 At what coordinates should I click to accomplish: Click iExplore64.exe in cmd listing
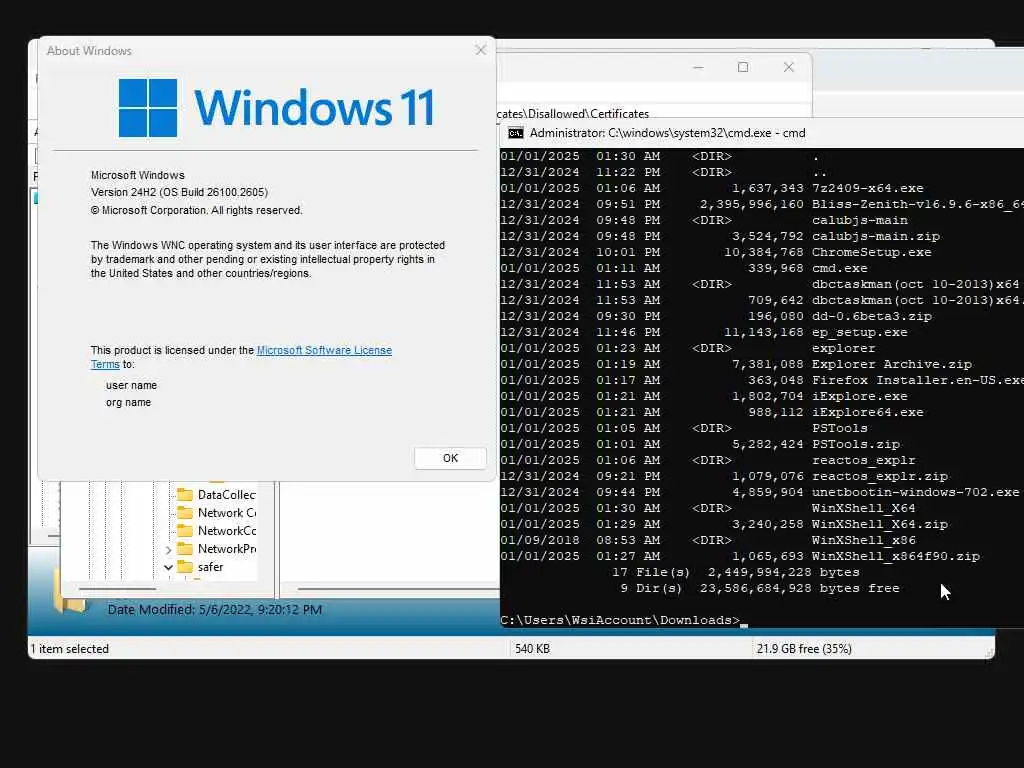click(x=867, y=412)
